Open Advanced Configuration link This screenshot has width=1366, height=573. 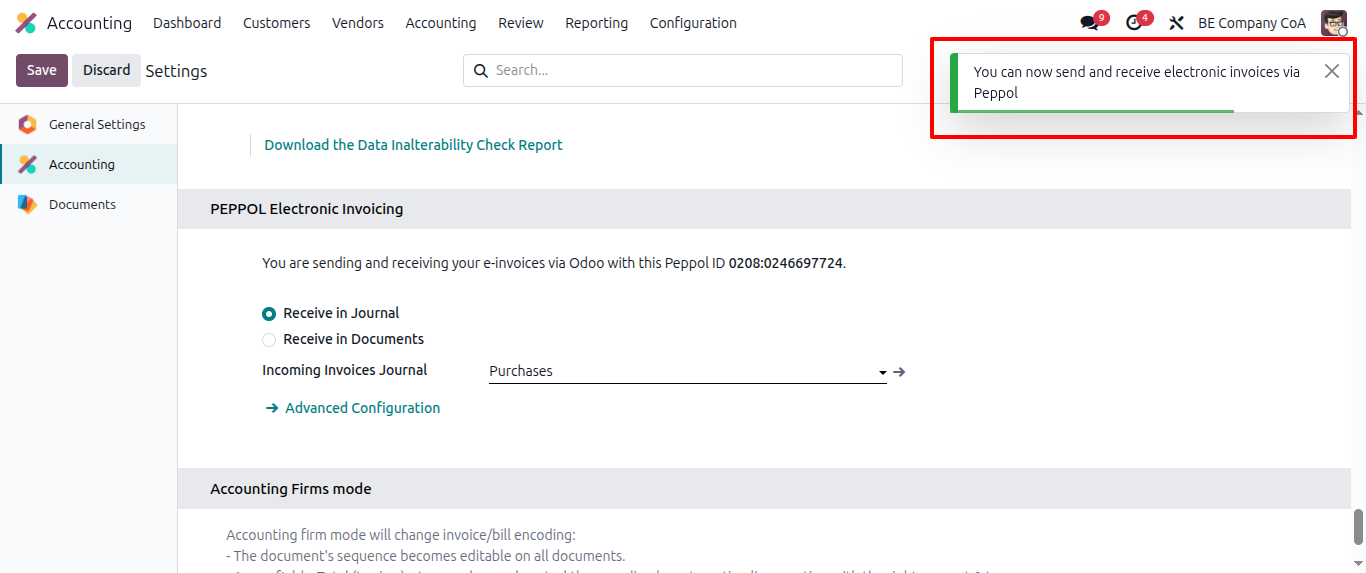[x=353, y=408]
